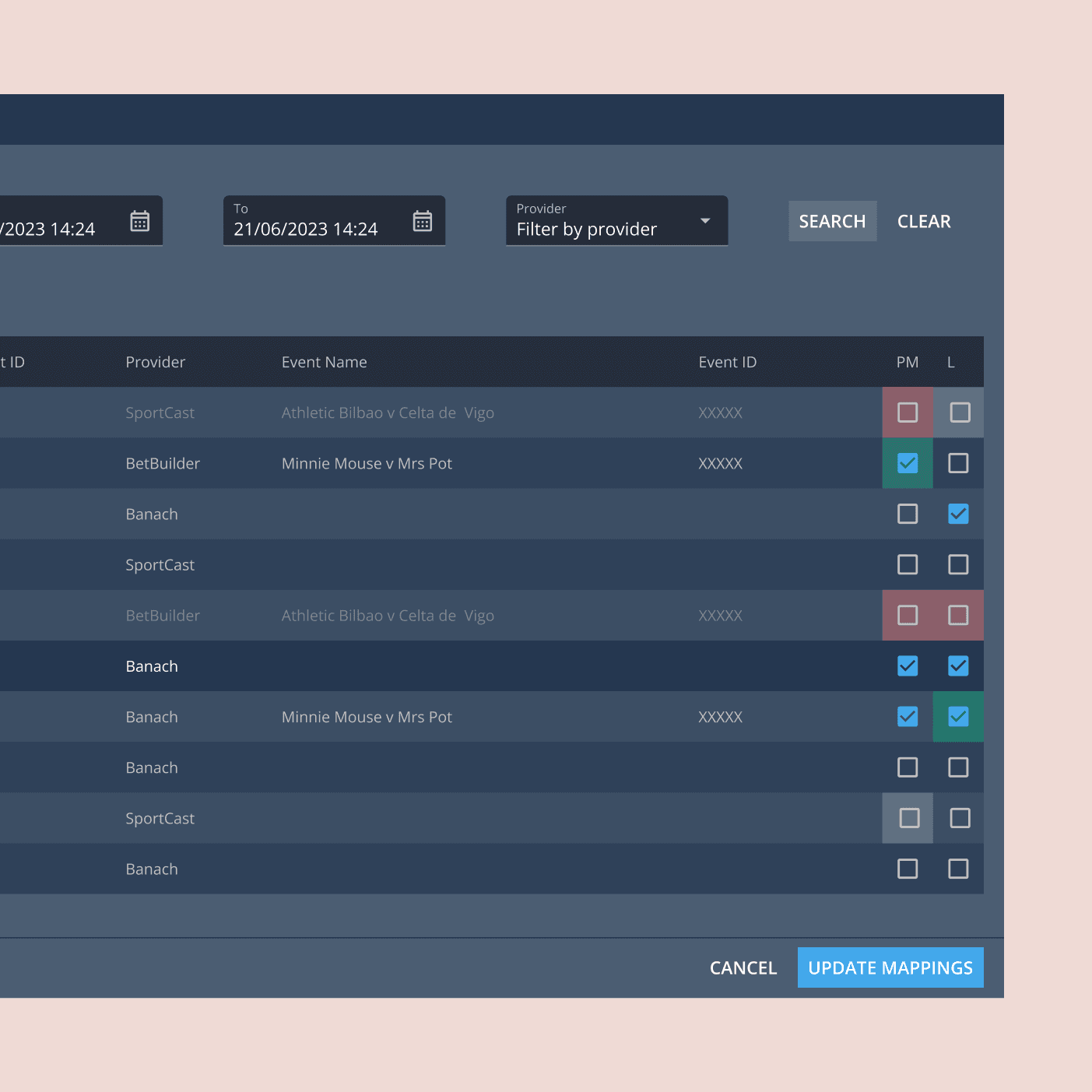
Task: Toggle L checkbox in SportCast Athletic Bilbao row
Action: 960,413
